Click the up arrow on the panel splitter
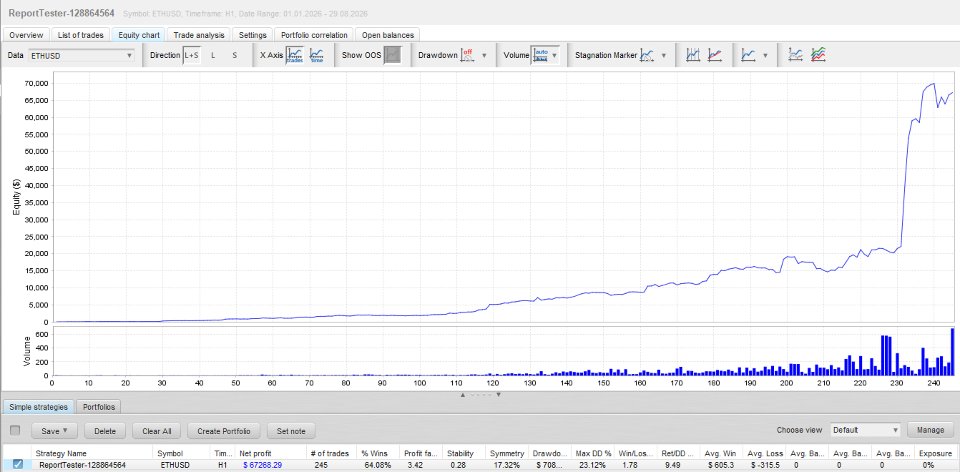This screenshot has height=472, width=960. (463, 395)
